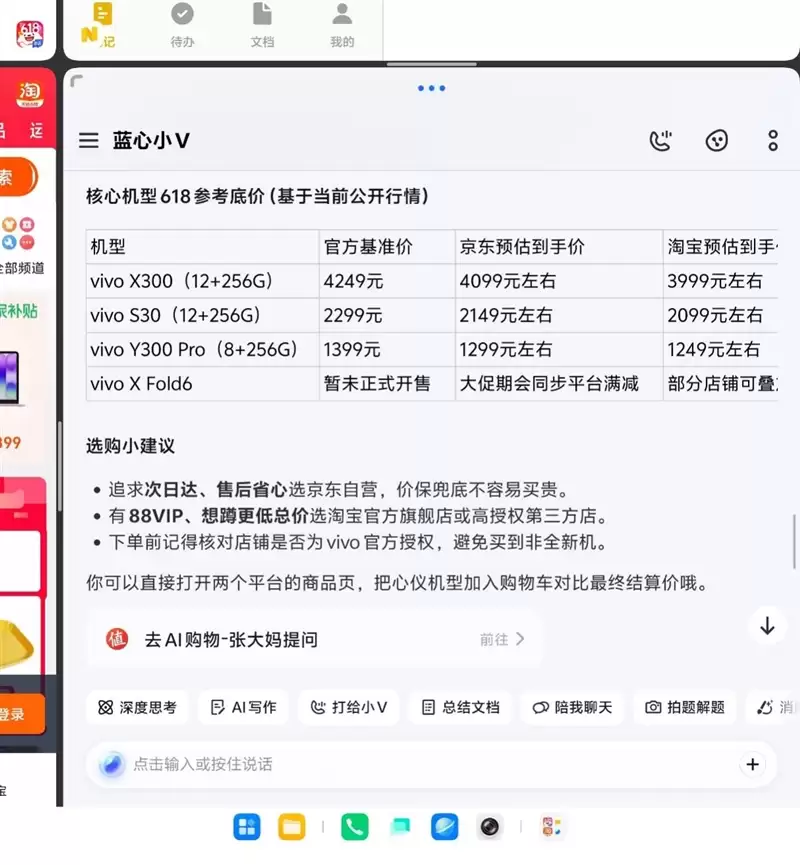Click the chat scrollbar on right edge
This screenshot has width=800, height=865.
click(794, 541)
